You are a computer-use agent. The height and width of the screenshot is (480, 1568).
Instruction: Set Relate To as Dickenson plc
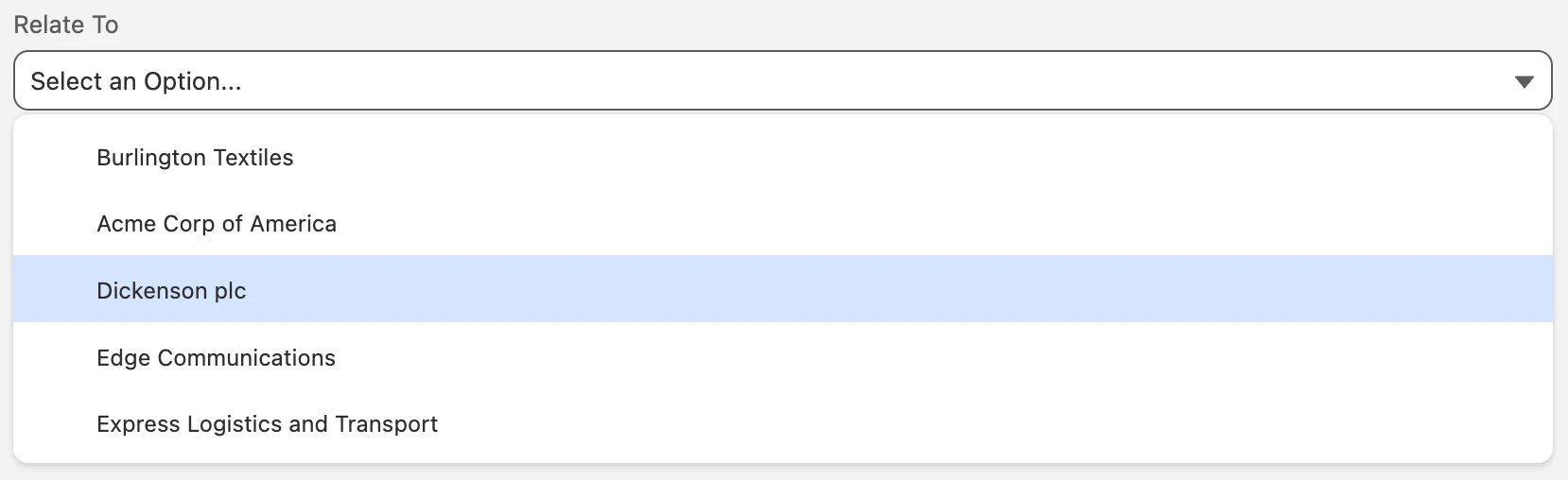point(171,291)
